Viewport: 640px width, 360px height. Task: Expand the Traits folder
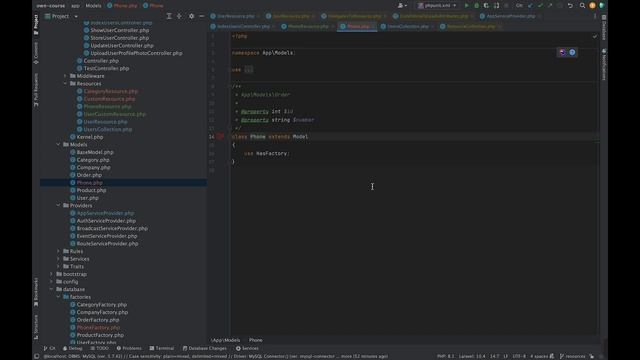[58, 266]
